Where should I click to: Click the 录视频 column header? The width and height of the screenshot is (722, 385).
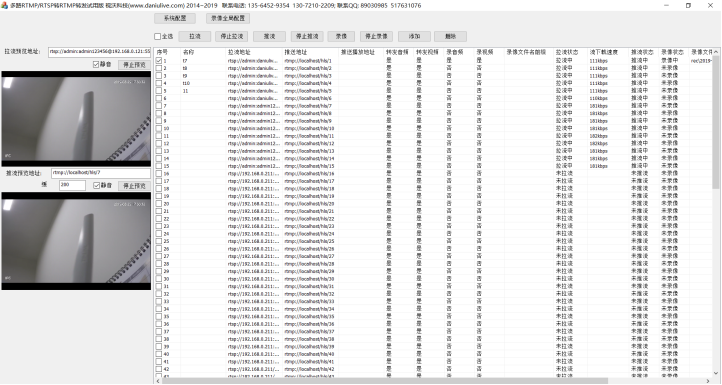coord(489,52)
